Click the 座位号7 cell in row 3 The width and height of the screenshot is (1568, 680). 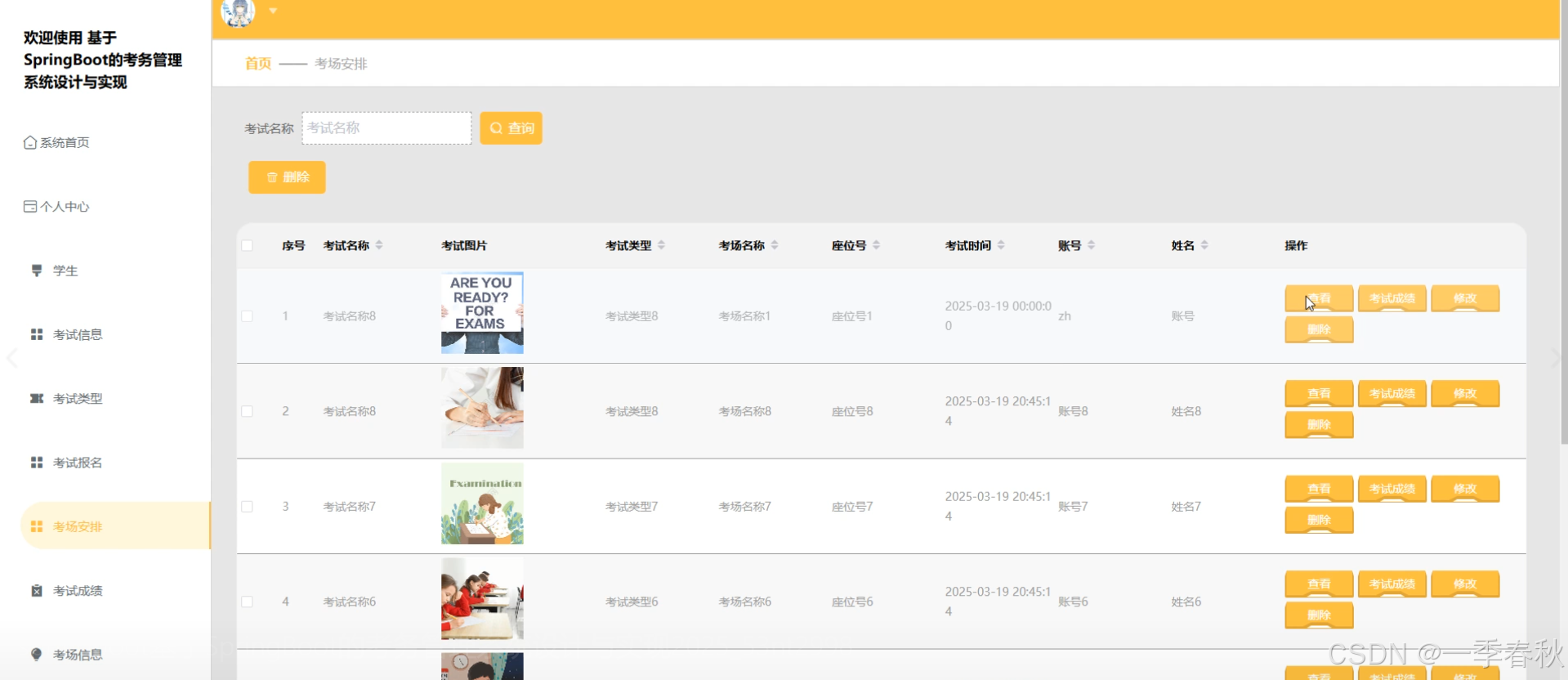(x=852, y=507)
